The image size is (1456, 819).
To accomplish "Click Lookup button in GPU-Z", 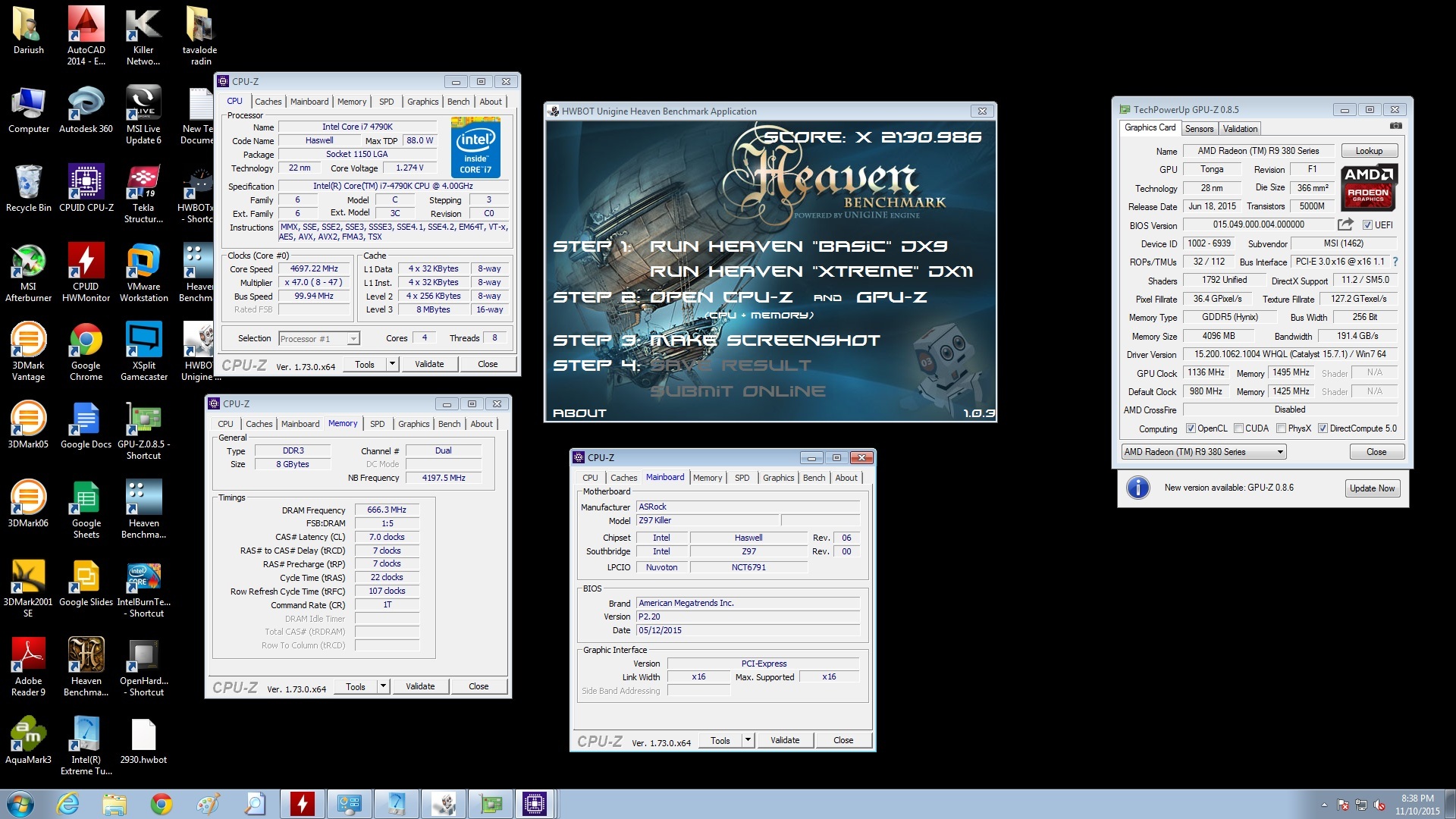I will click(x=1369, y=151).
